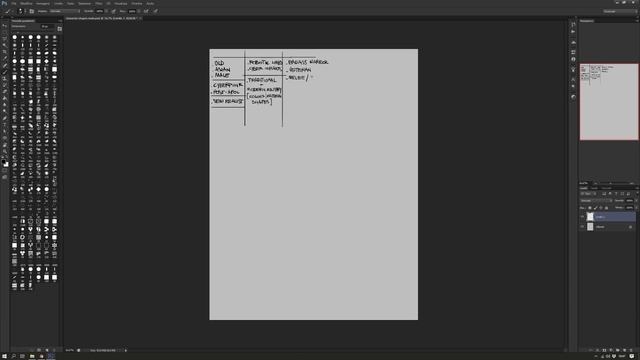
Task: Lock image pixels of the layer
Action: [595, 208]
